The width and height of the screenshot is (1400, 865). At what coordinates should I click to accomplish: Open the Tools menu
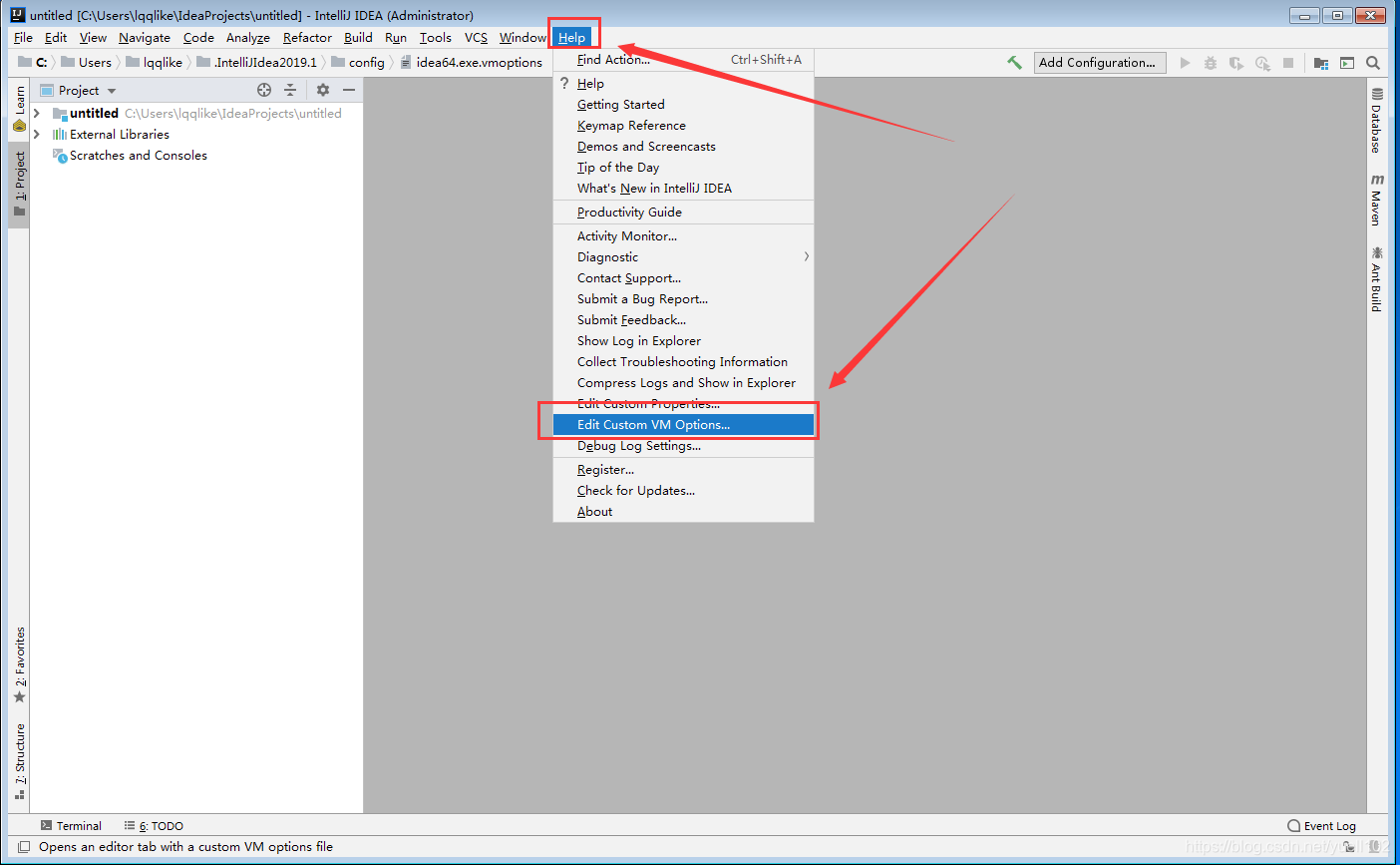click(436, 38)
